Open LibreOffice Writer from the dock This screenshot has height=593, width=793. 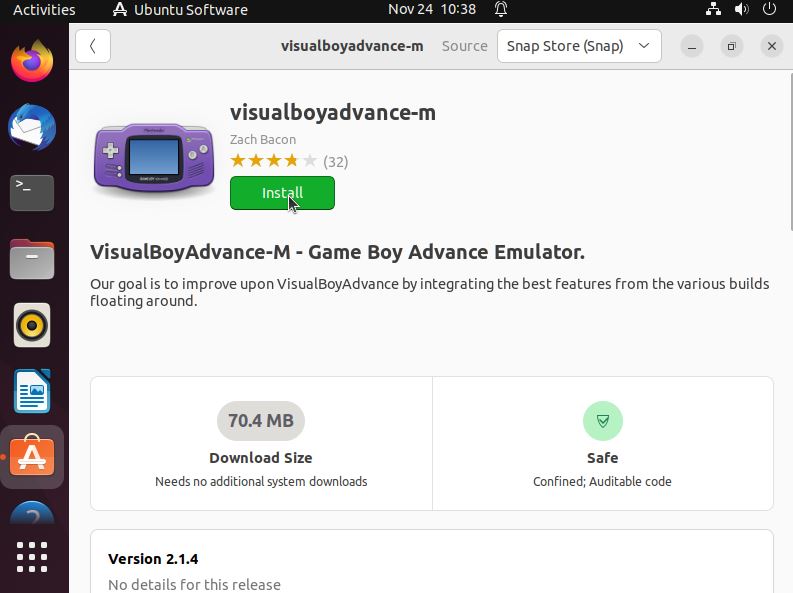pos(32,391)
